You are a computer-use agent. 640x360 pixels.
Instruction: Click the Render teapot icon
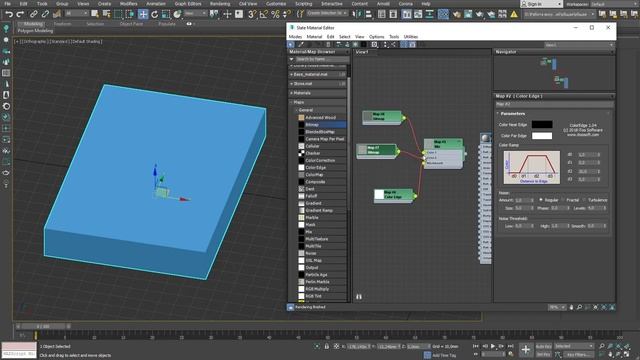[x=480, y=14]
